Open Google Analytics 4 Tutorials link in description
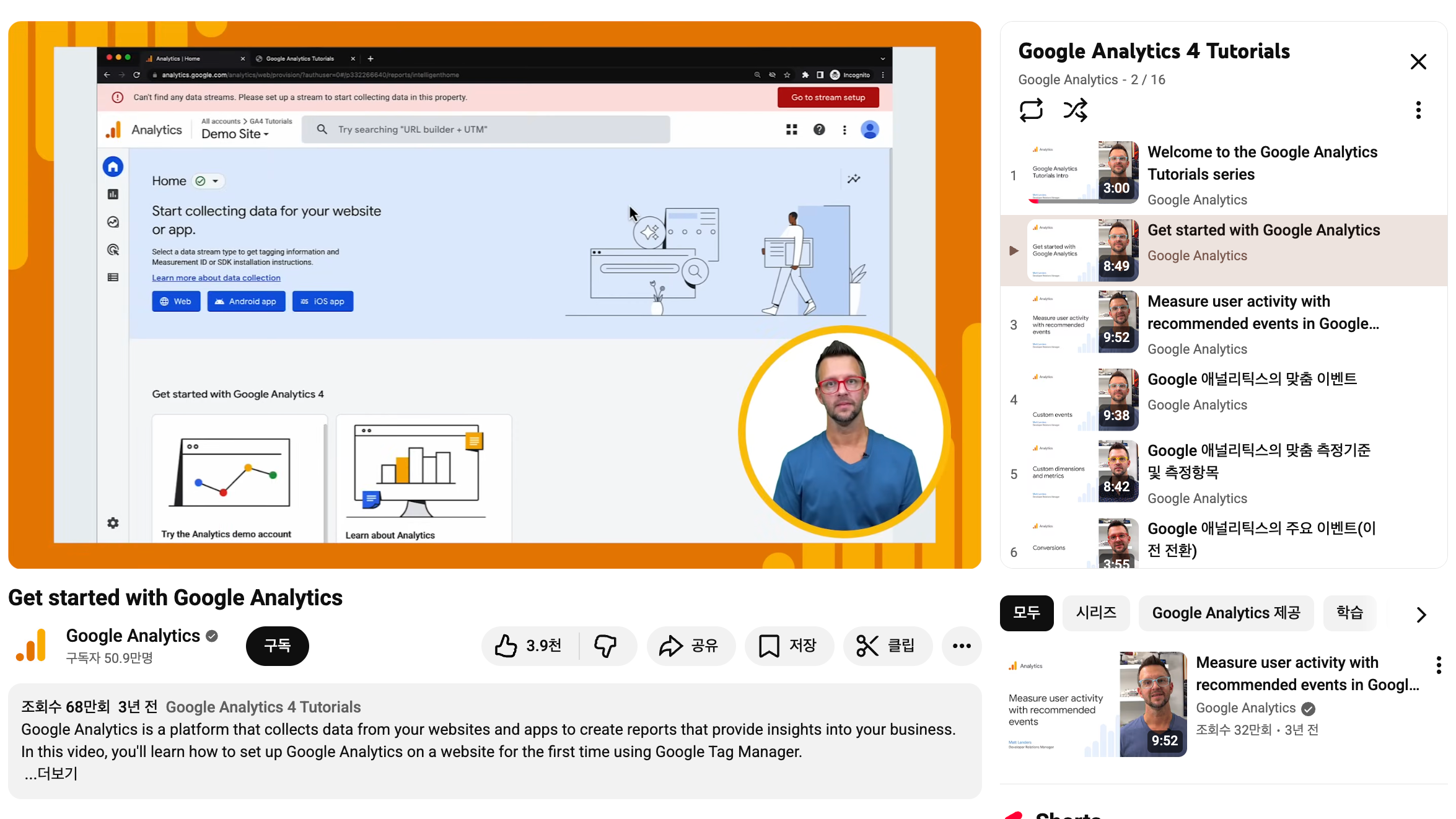Screen dimensions: 1456x819 point(263,707)
